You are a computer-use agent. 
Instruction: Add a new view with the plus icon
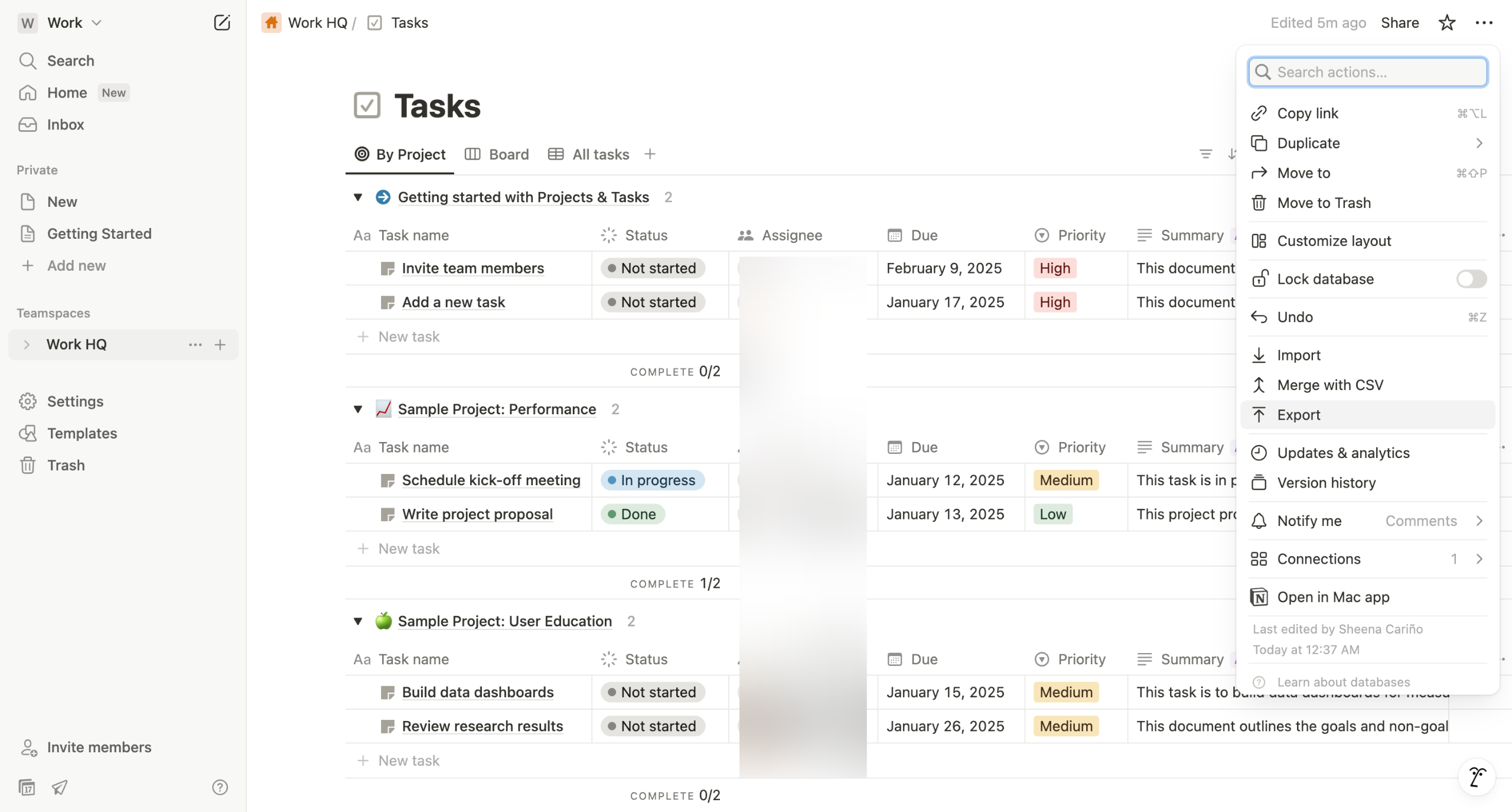click(x=650, y=154)
